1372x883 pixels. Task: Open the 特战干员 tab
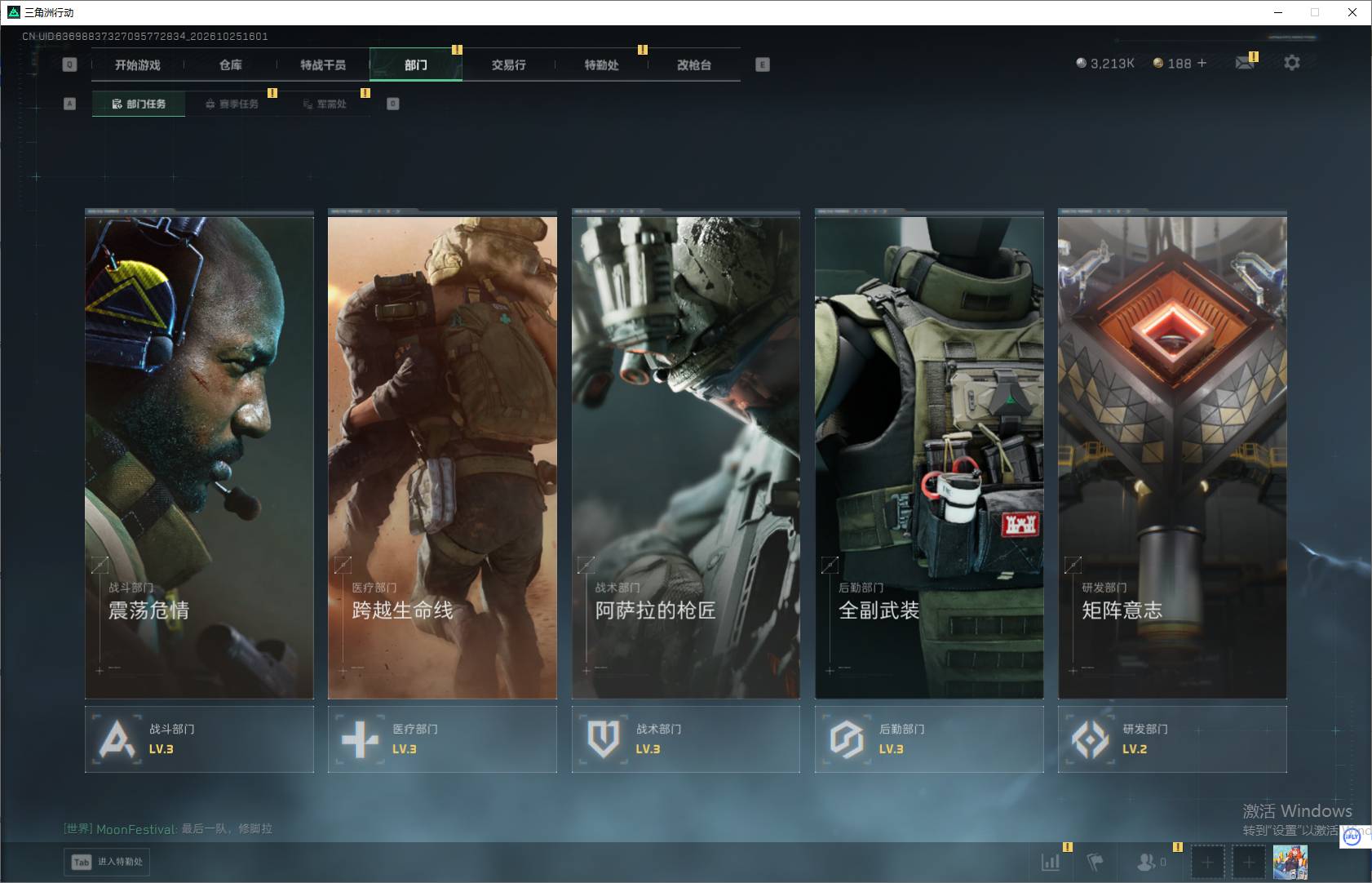pyautogui.click(x=323, y=64)
